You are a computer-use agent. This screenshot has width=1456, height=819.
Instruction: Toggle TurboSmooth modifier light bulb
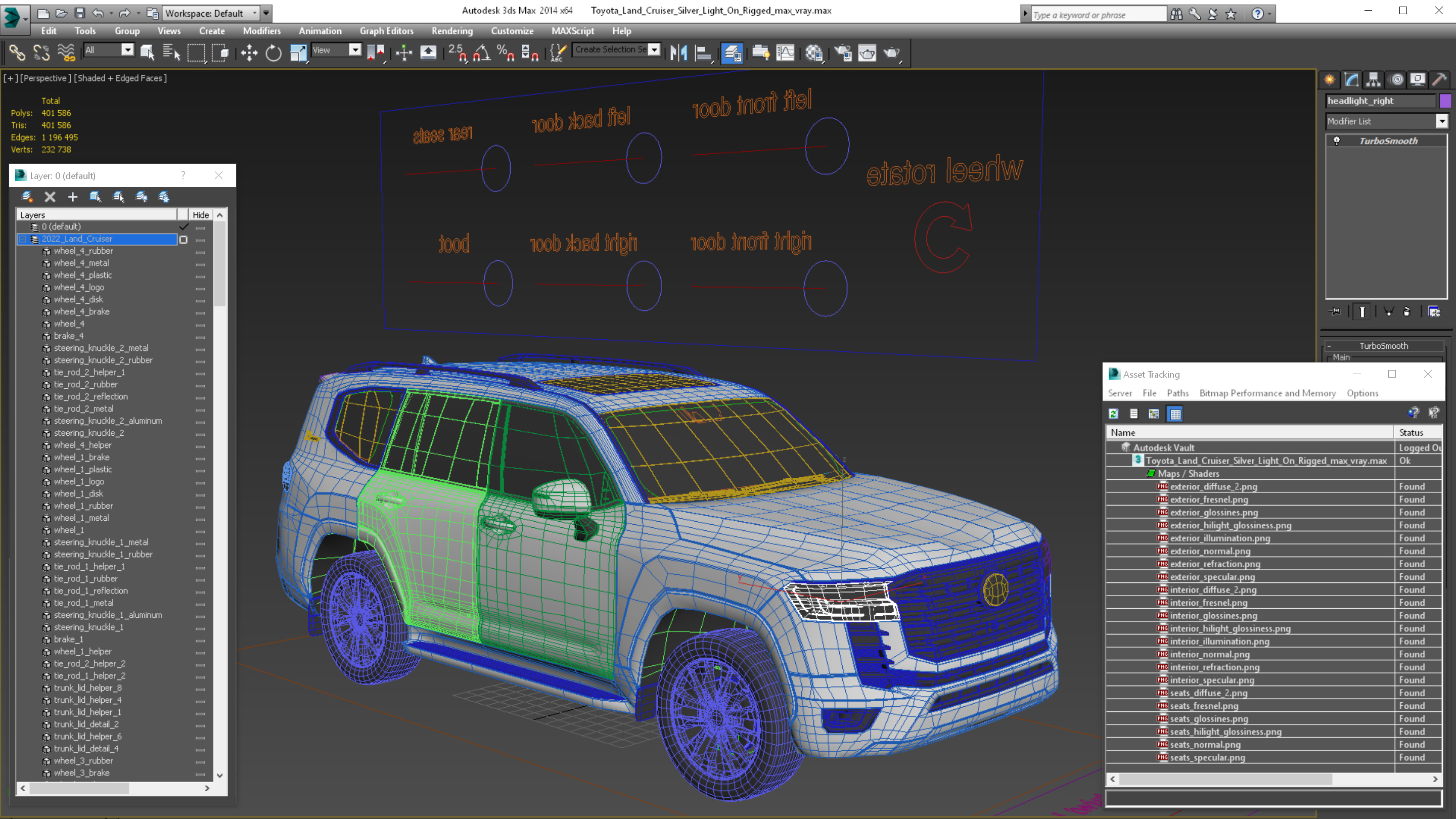1337,141
